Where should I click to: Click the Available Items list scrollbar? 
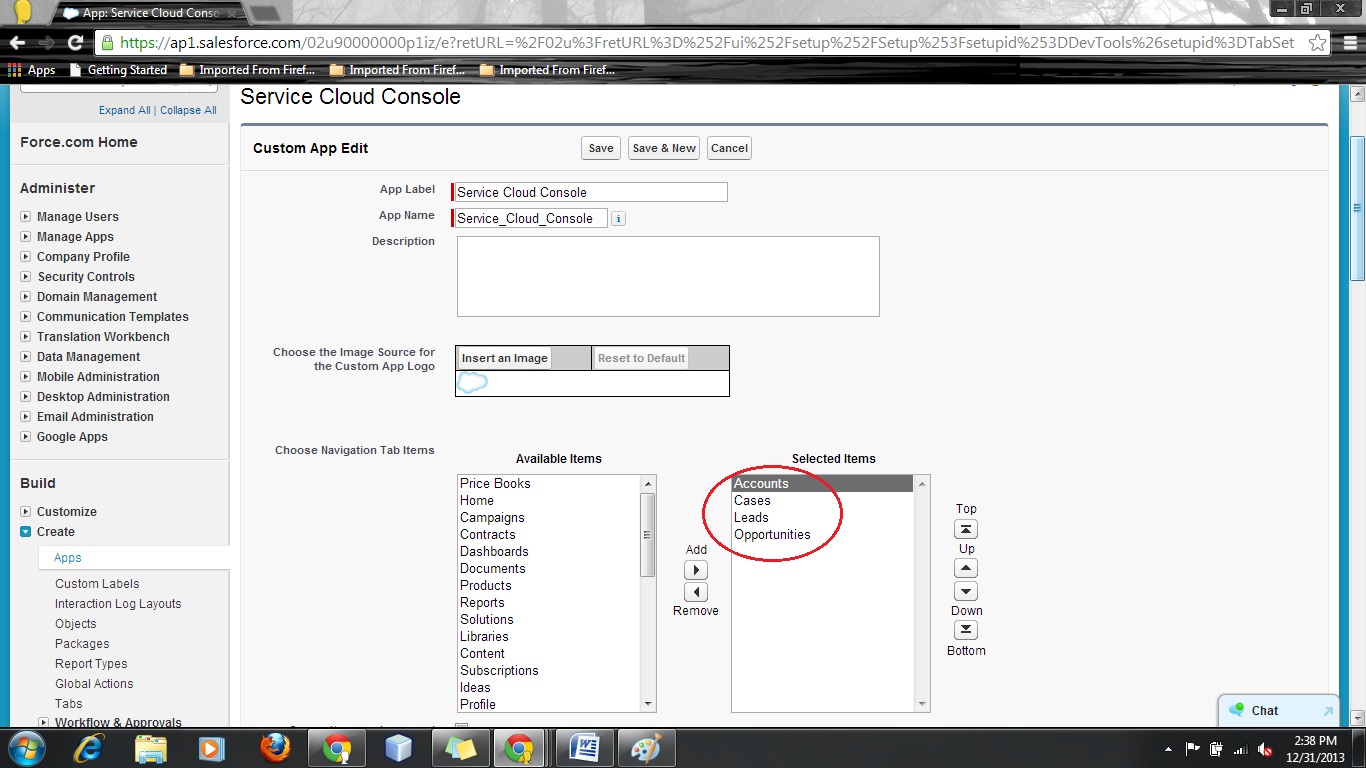click(648, 593)
